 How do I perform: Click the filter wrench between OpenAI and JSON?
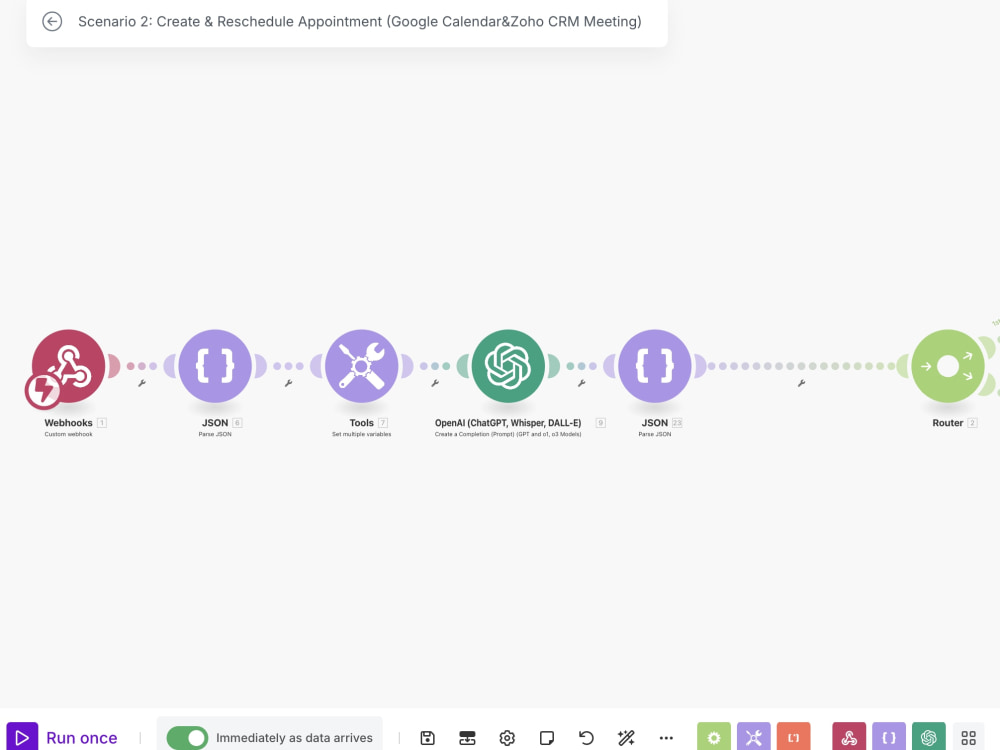pyautogui.click(x=582, y=383)
